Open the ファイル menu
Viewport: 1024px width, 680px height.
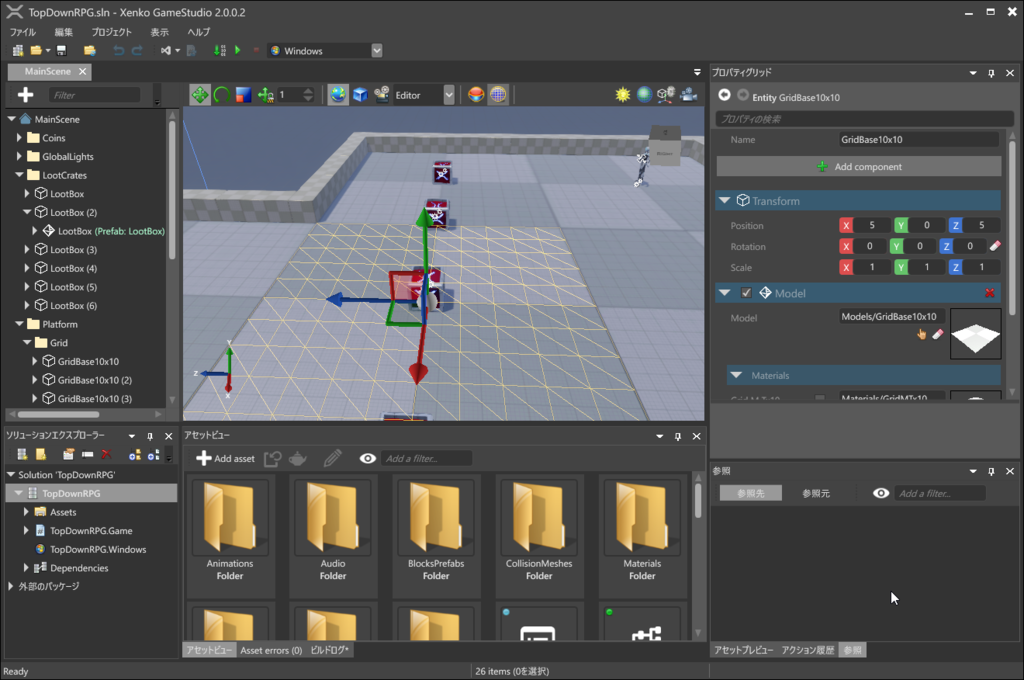click(21, 31)
